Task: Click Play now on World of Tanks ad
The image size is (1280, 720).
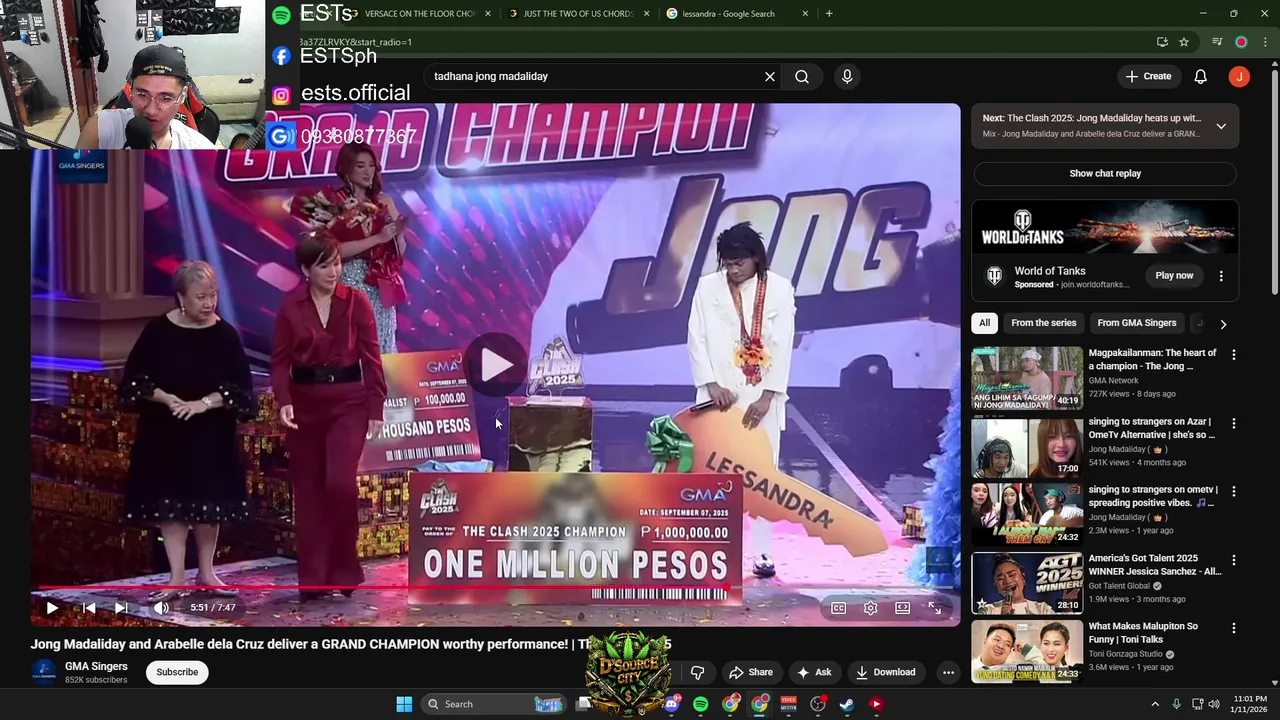Action: point(1174,275)
